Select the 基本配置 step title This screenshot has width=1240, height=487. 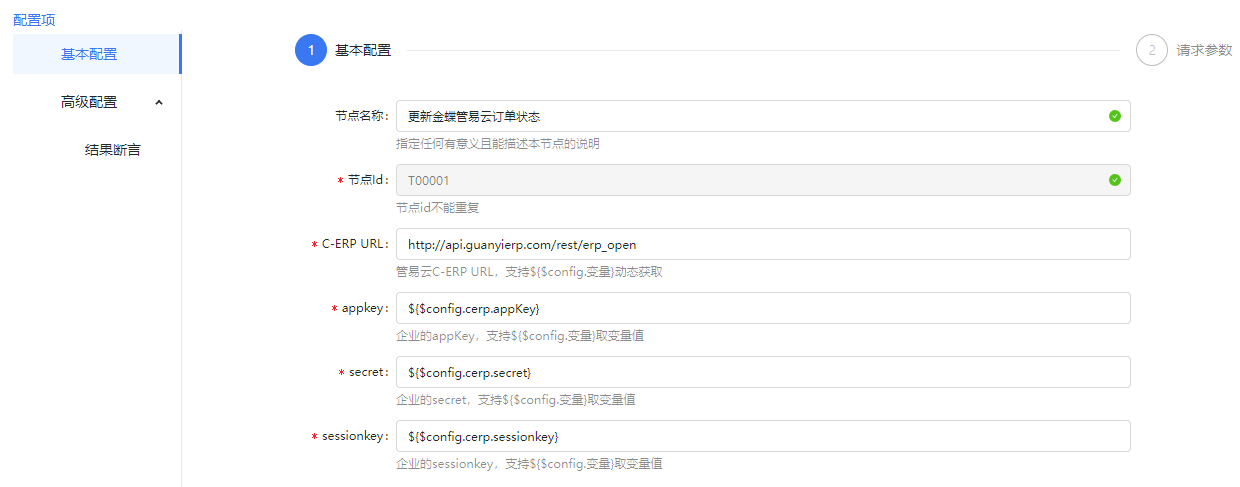[363, 50]
